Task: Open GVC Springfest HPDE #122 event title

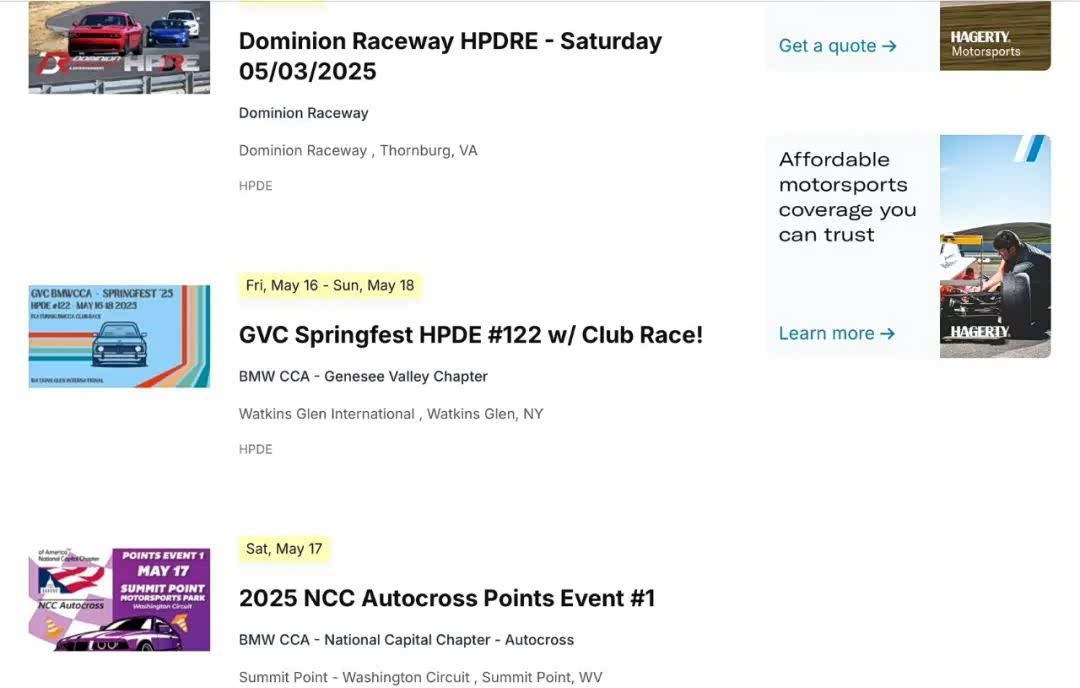Action: tap(470, 335)
